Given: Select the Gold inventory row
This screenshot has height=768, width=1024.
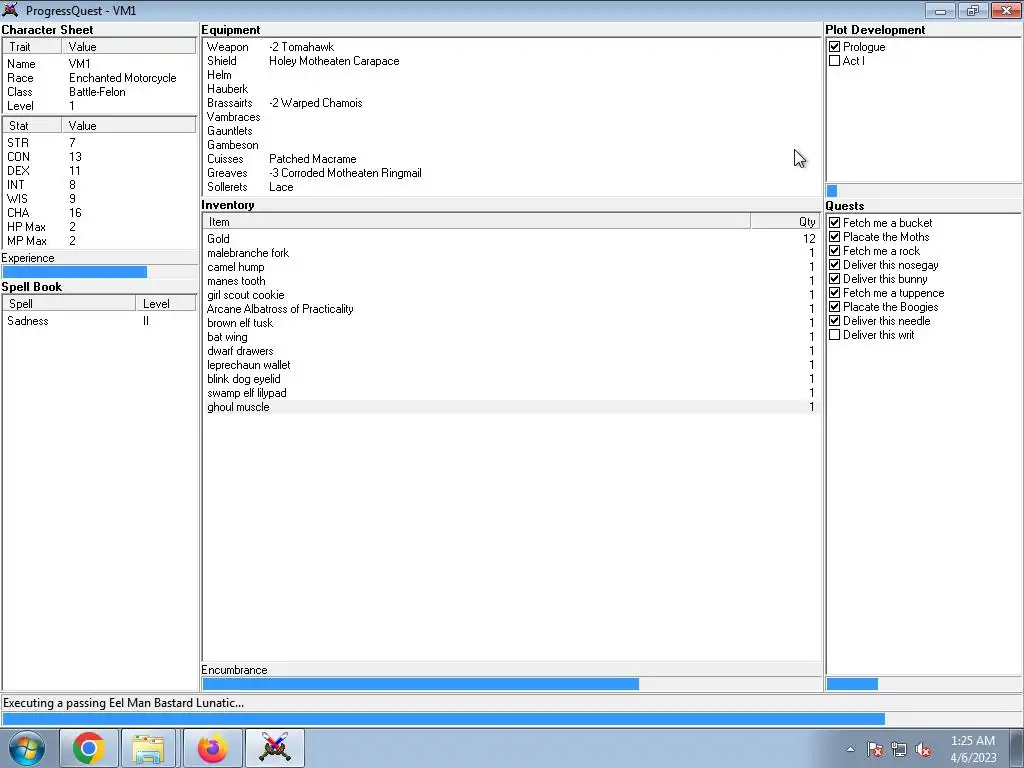Looking at the screenshot, I should (511, 239).
